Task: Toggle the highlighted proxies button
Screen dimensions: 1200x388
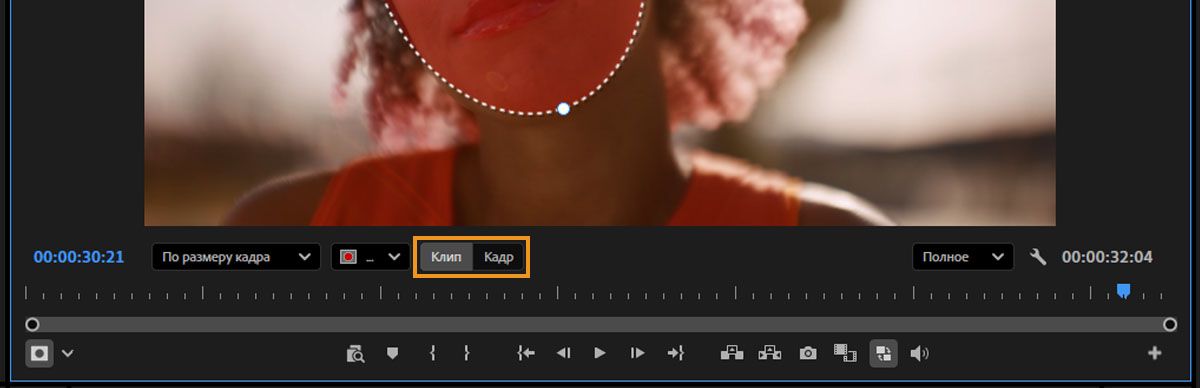Action: click(883, 353)
